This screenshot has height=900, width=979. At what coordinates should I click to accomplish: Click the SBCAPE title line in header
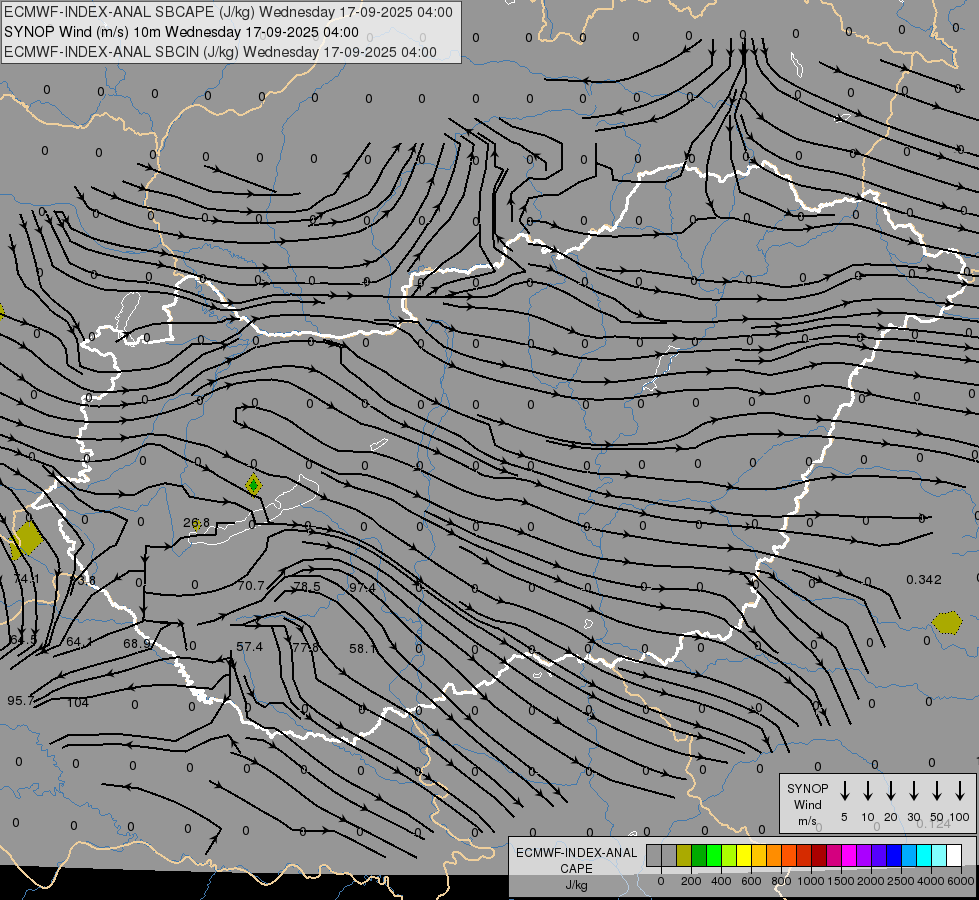coord(228,12)
